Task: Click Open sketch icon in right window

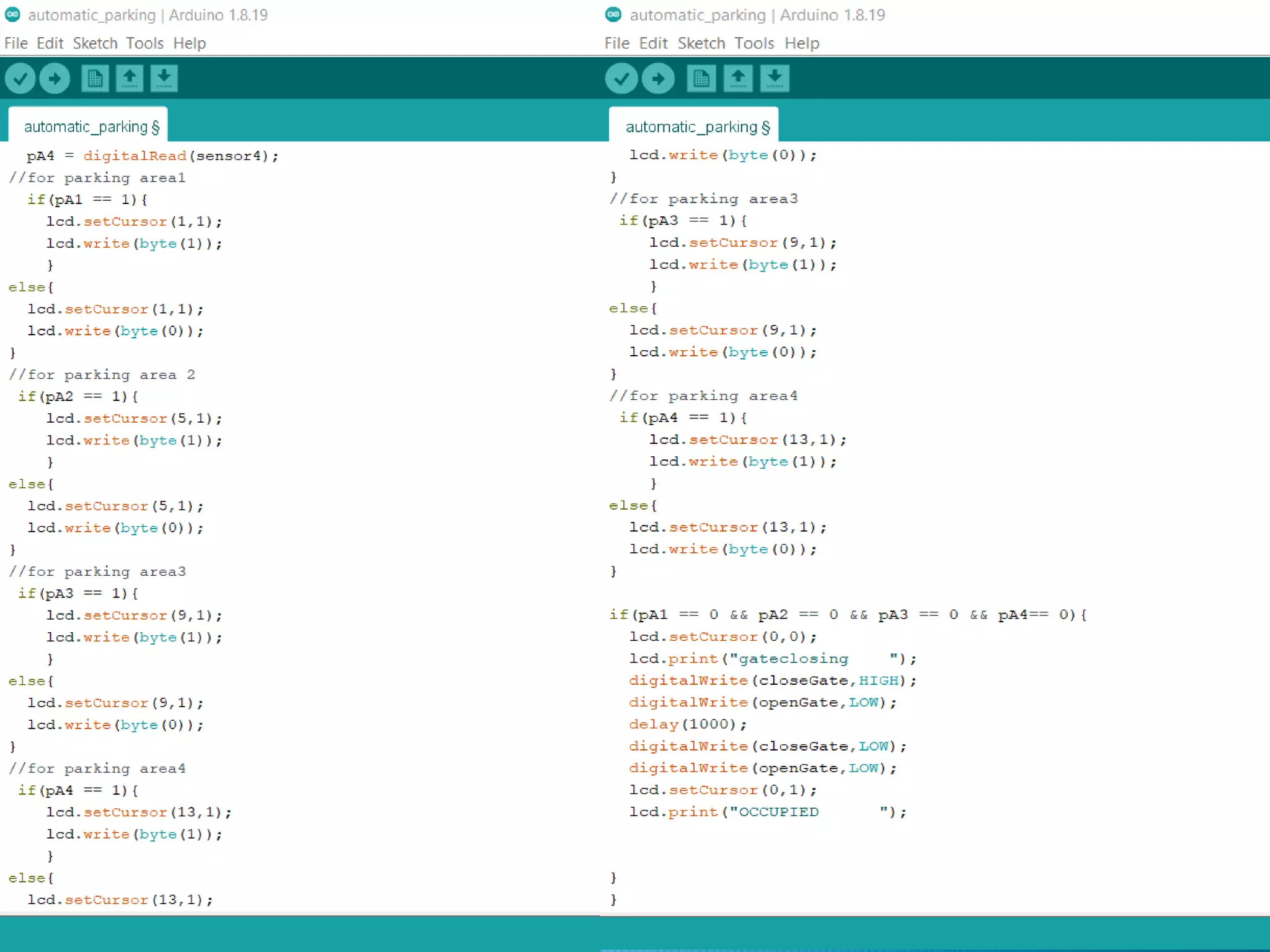Action: 738,79
